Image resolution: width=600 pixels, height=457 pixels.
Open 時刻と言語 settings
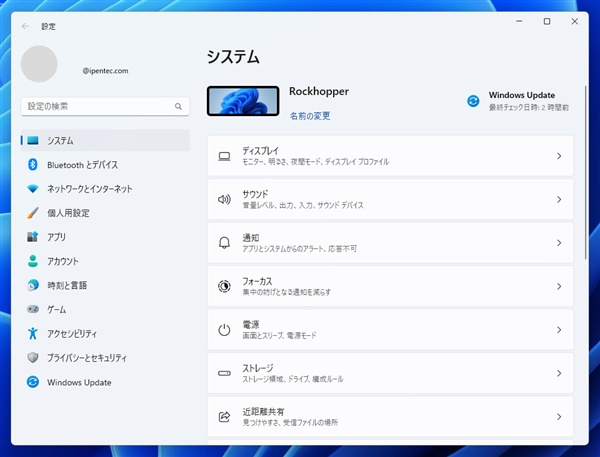[105, 285]
